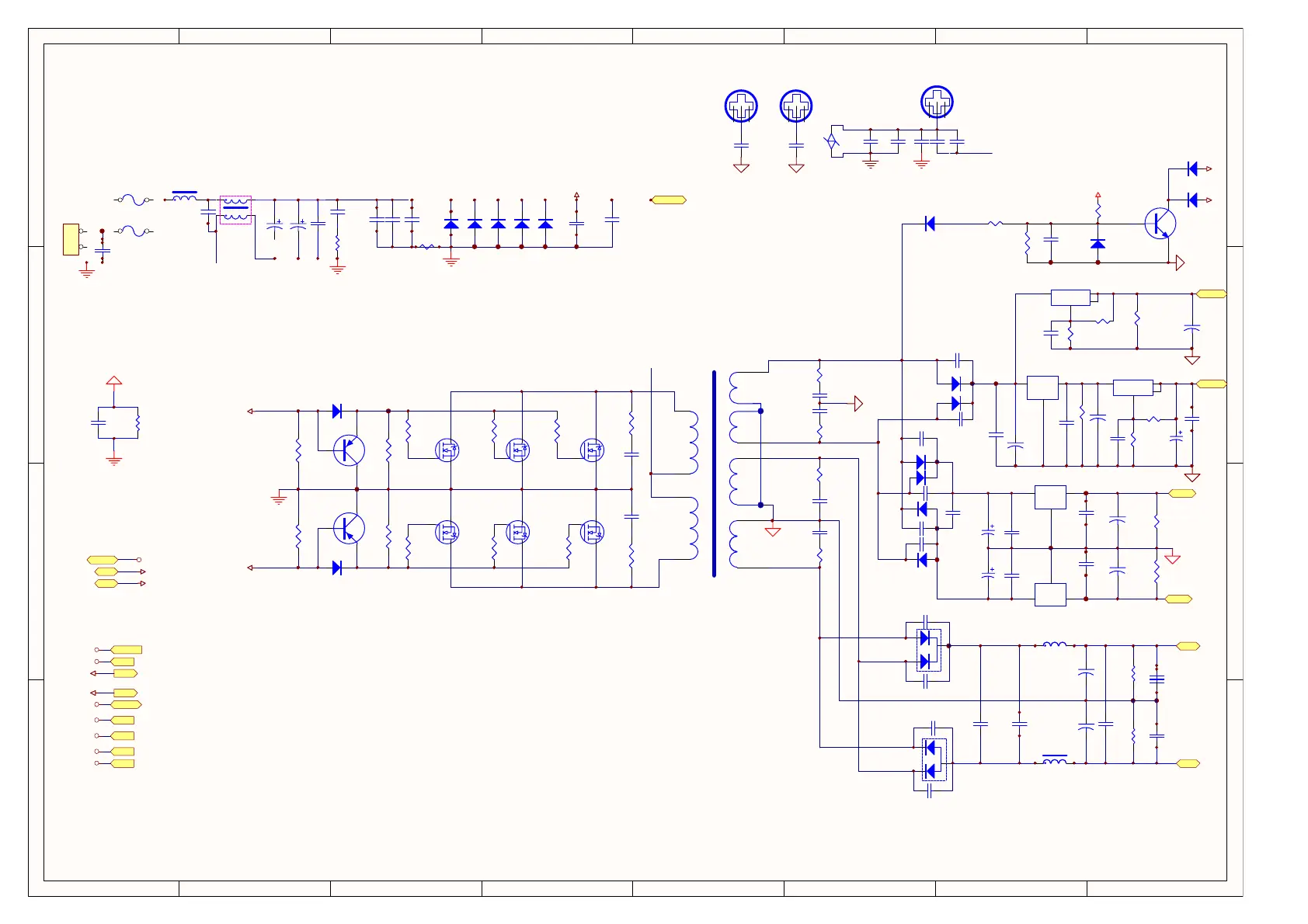Image resolution: width=1308 pixels, height=924 pixels.
Task: Click the first diode in the five-diode row
Action: (x=451, y=224)
